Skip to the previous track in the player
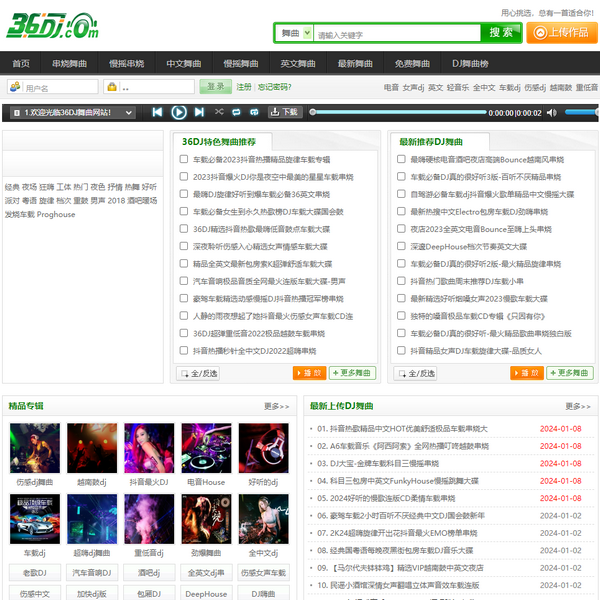Screen dimensions: 600x600 157,113
